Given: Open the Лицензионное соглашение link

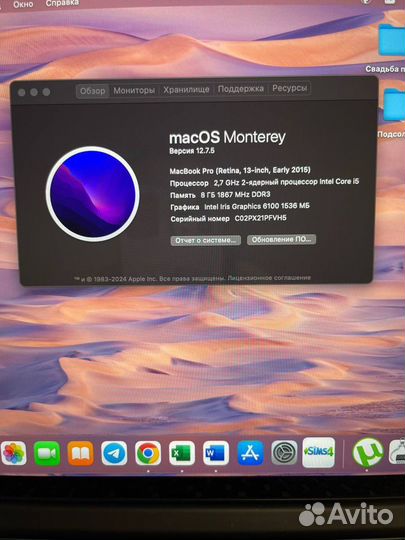Looking at the screenshot, I should tap(269, 278).
